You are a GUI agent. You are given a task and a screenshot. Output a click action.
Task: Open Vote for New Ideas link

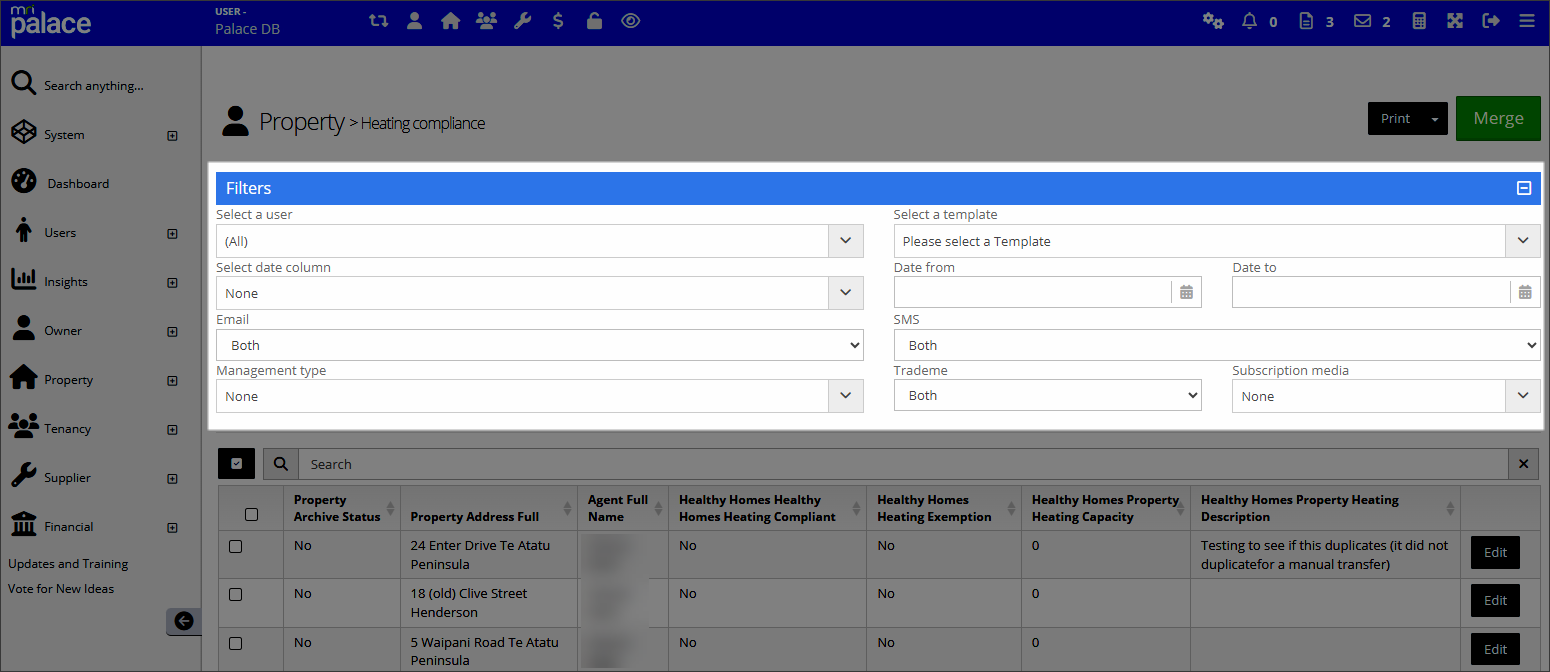point(61,588)
